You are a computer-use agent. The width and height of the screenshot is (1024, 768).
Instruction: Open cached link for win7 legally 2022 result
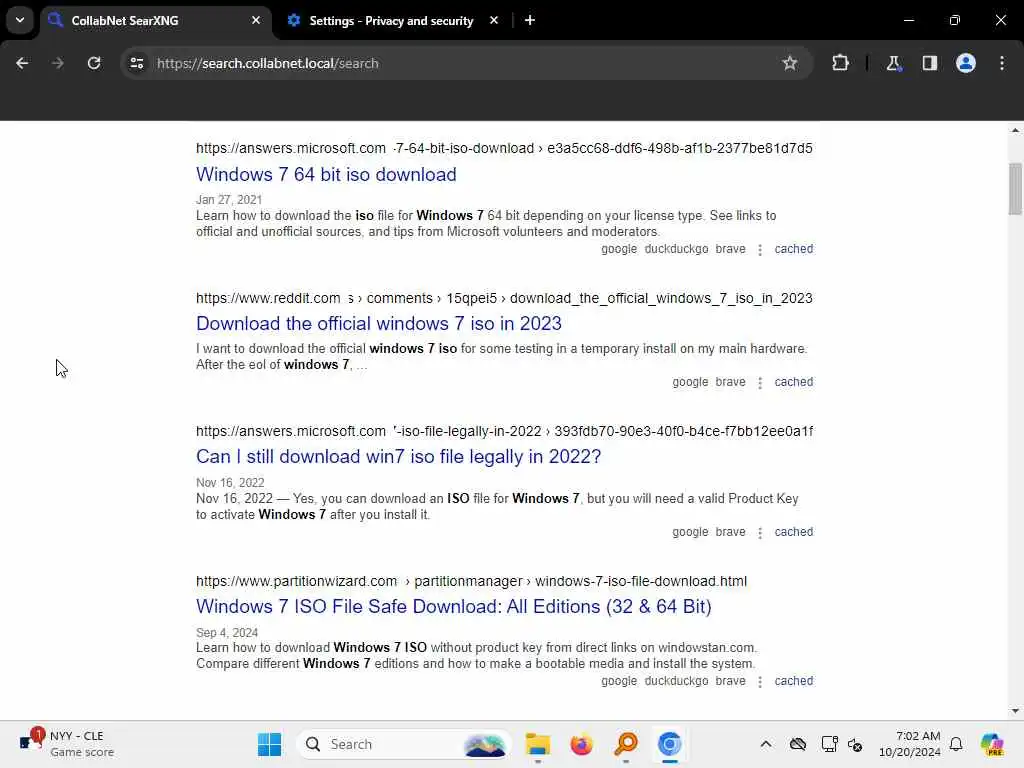pyautogui.click(x=793, y=532)
